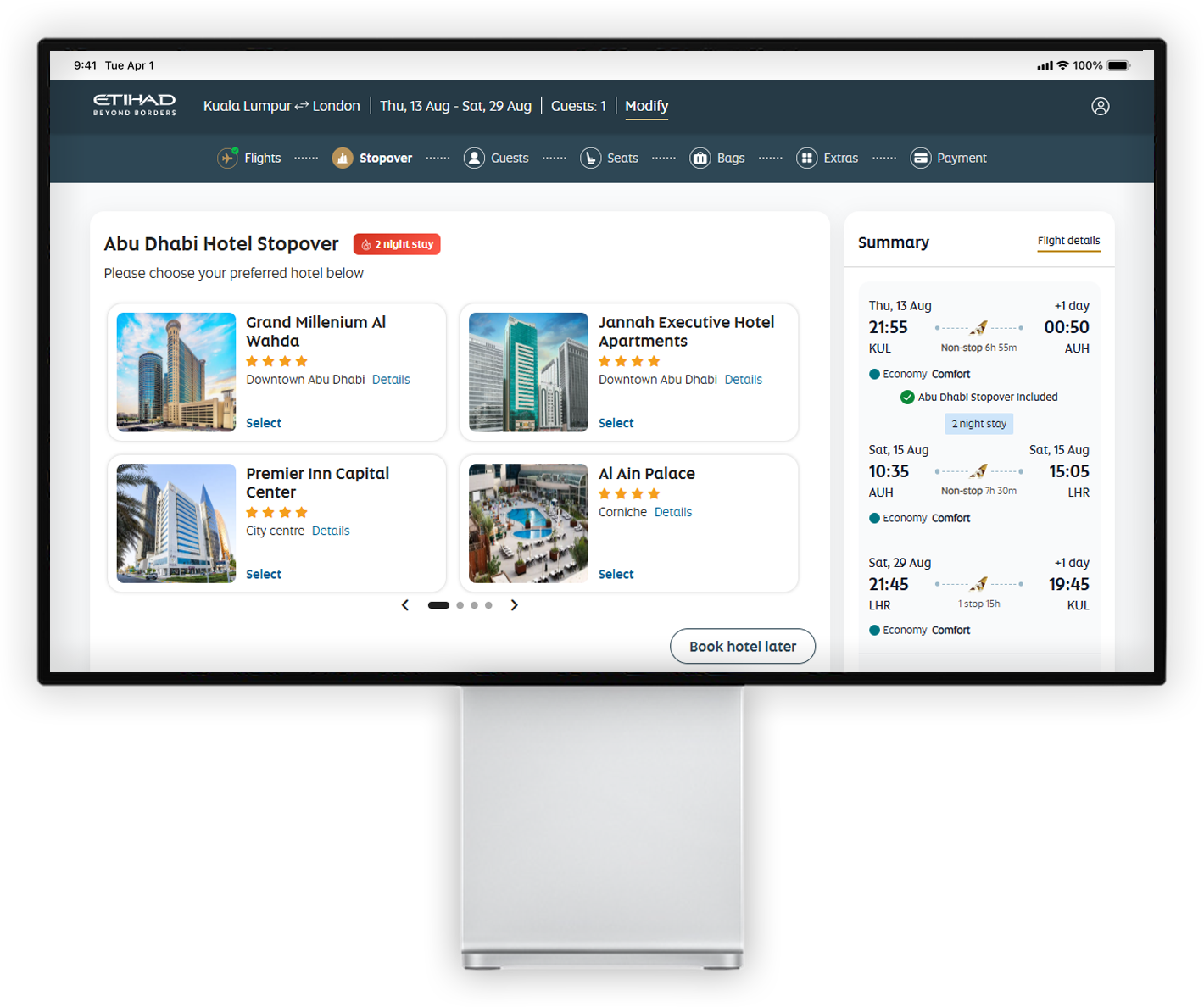Viewport: 1204px width, 1007px height.
Task: View Details for Premier Inn Capital Center
Action: click(x=331, y=531)
